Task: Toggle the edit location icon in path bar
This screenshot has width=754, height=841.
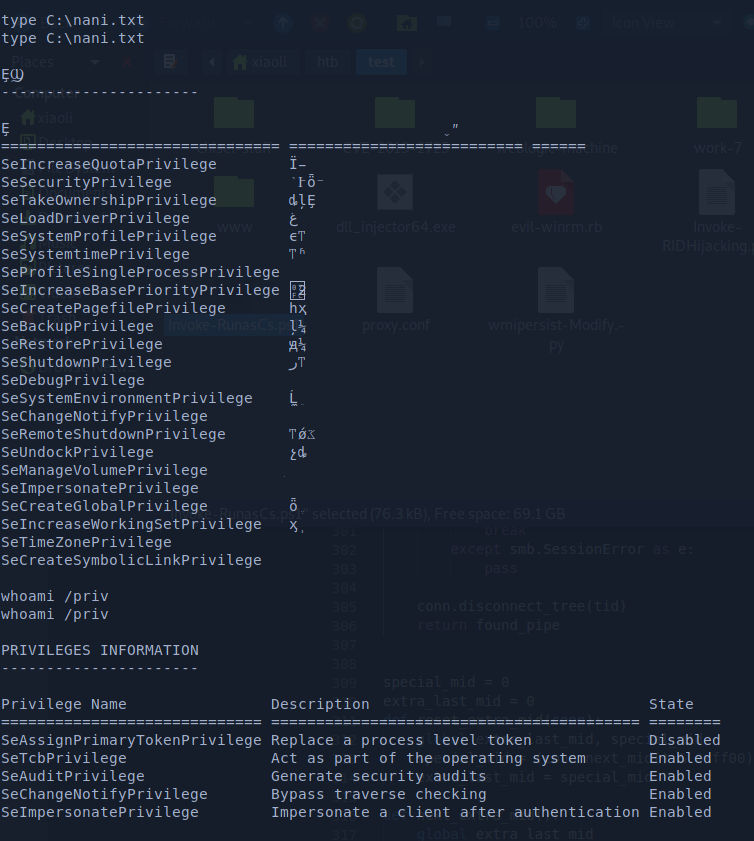Action: 170,62
